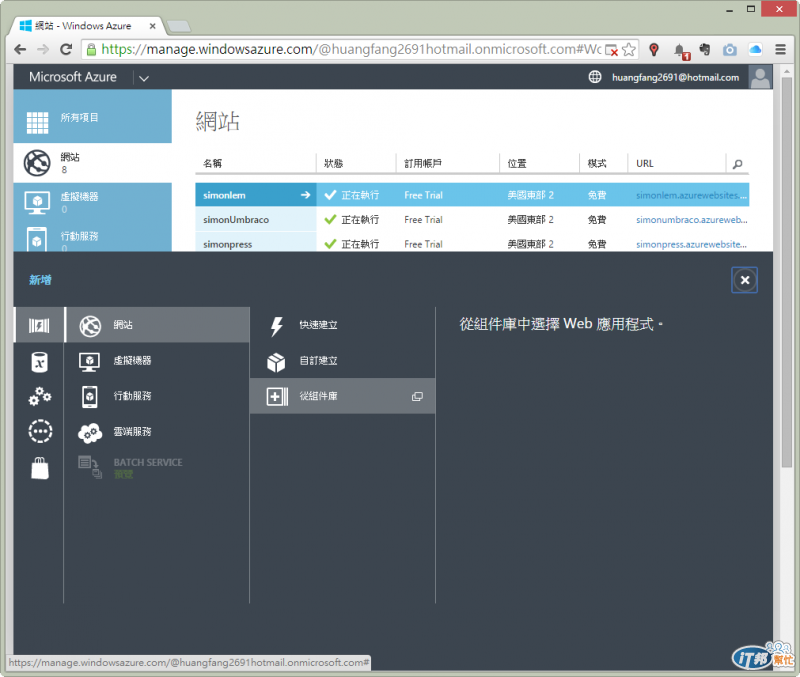Select 虛擬機器 in the New panel list
The height and width of the screenshot is (677, 800).
click(x=158, y=361)
